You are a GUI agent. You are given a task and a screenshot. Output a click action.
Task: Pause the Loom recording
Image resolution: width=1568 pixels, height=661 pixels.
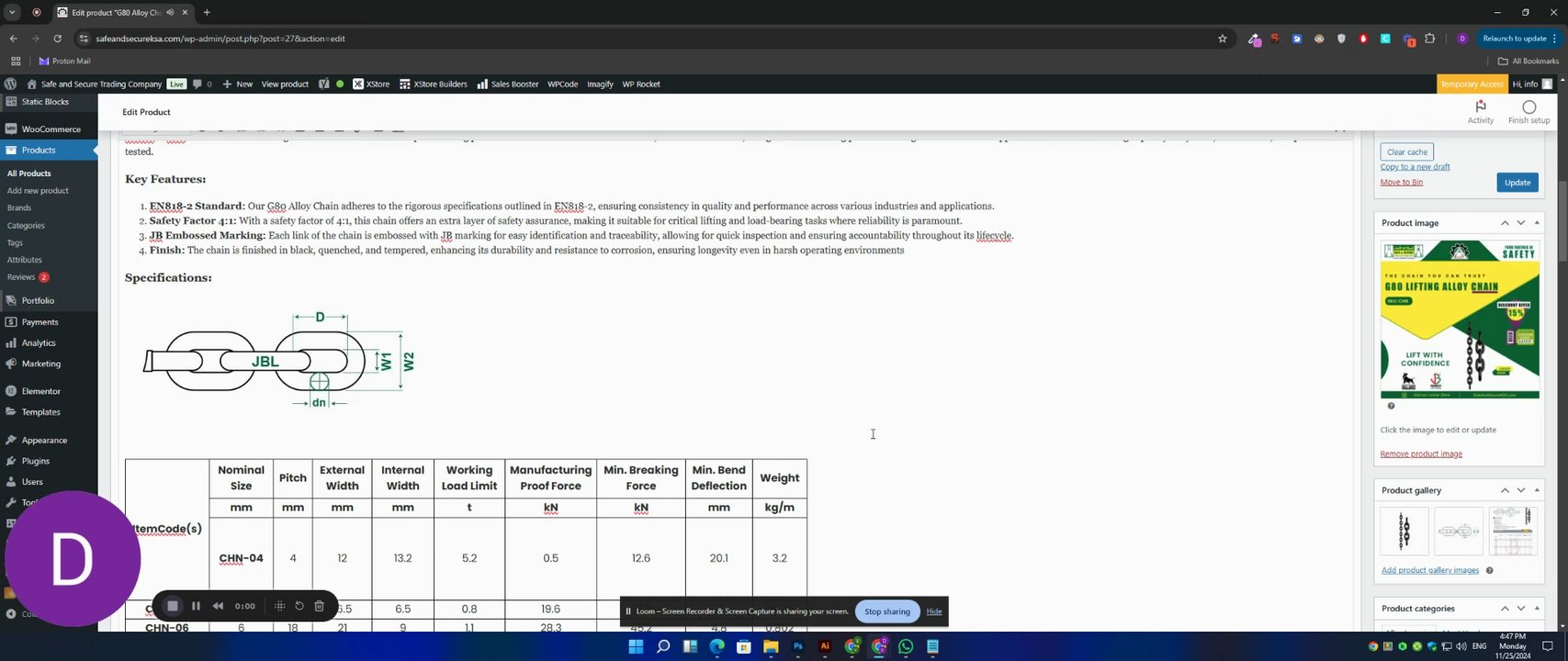pos(196,606)
